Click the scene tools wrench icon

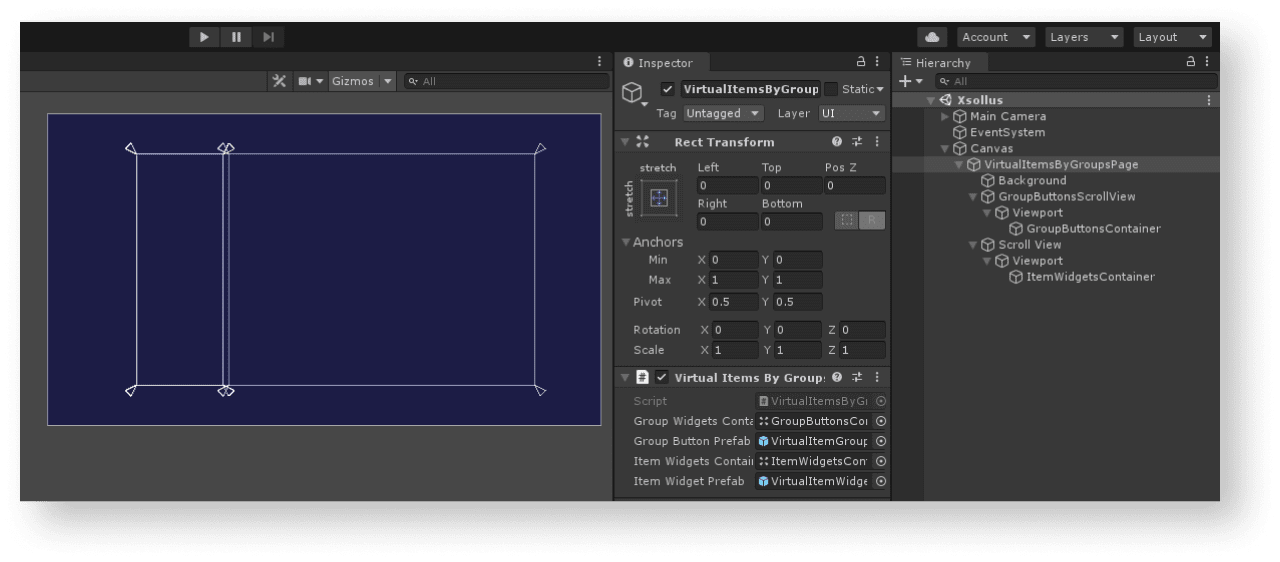click(279, 81)
